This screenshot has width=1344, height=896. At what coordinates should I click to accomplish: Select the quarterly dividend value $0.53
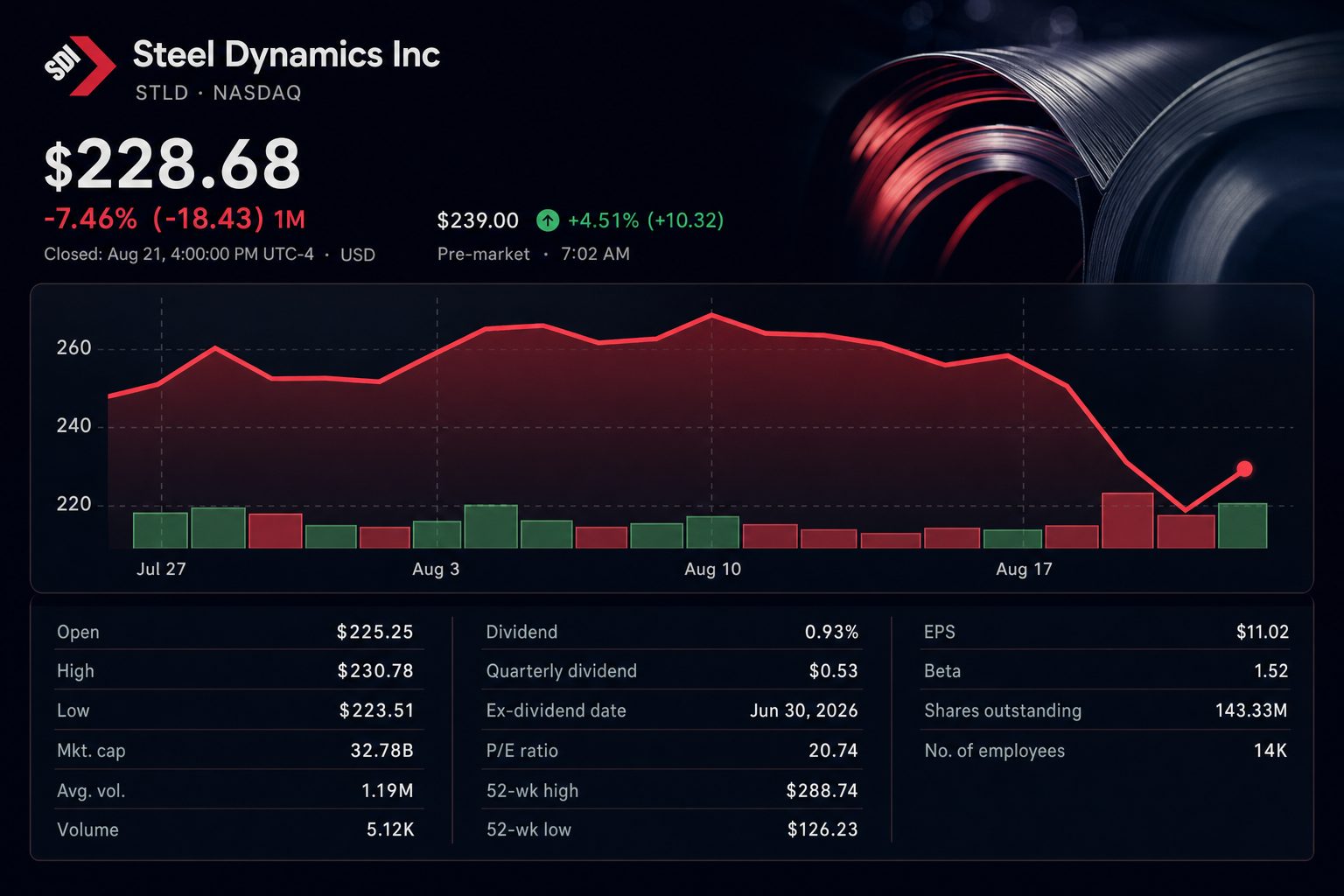coord(834,671)
